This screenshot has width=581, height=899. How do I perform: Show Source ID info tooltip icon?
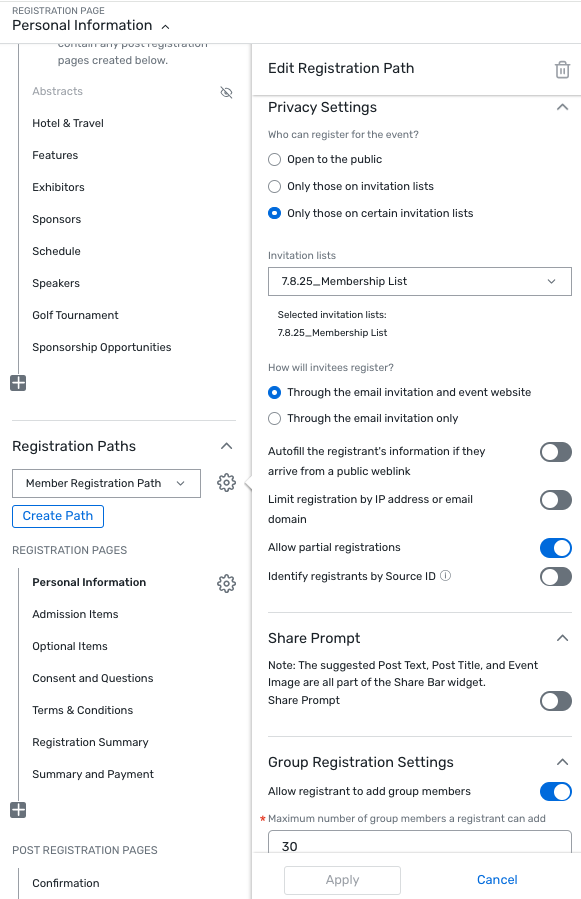coord(446,576)
